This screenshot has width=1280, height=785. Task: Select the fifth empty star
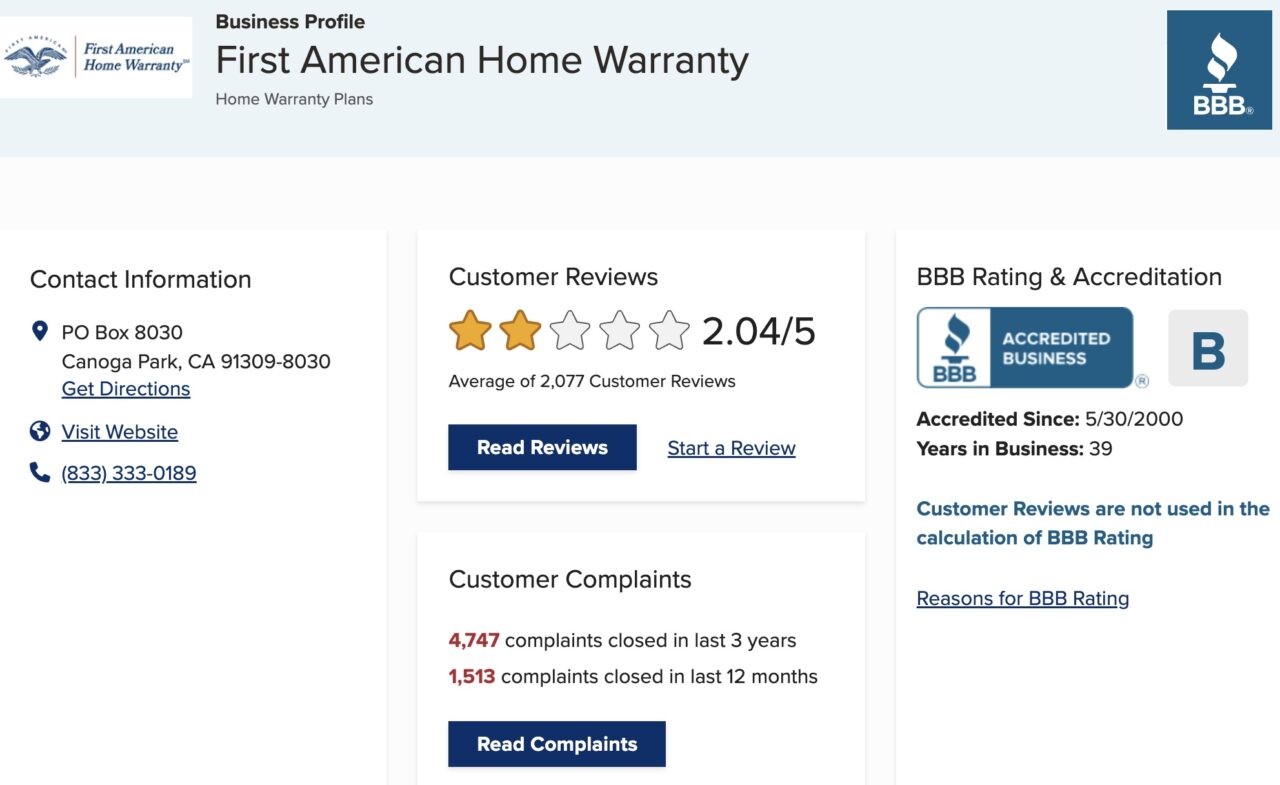click(x=668, y=331)
